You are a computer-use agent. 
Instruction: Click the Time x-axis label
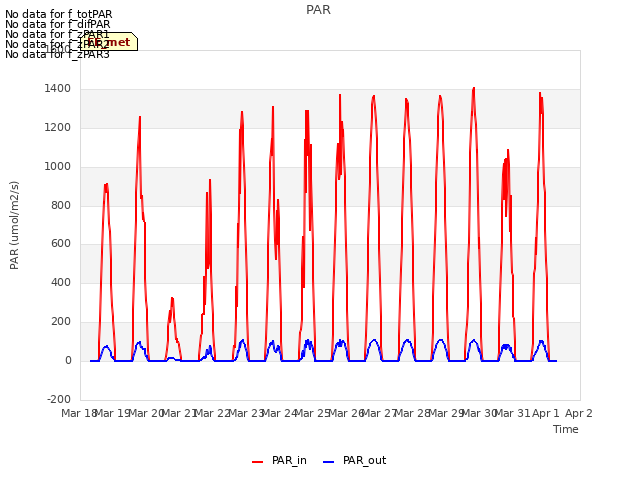(566, 429)
